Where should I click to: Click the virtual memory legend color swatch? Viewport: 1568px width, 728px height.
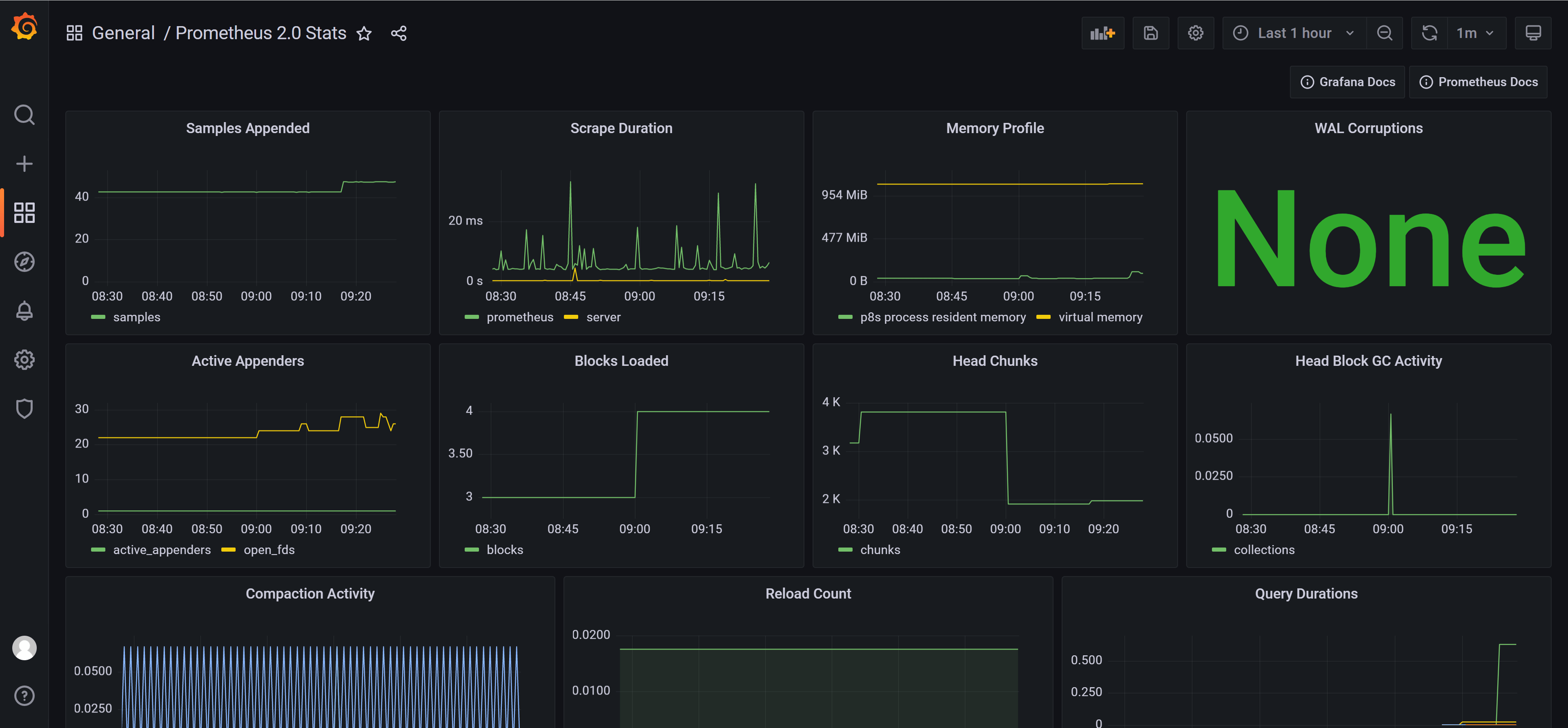pyautogui.click(x=1043, y=317)
